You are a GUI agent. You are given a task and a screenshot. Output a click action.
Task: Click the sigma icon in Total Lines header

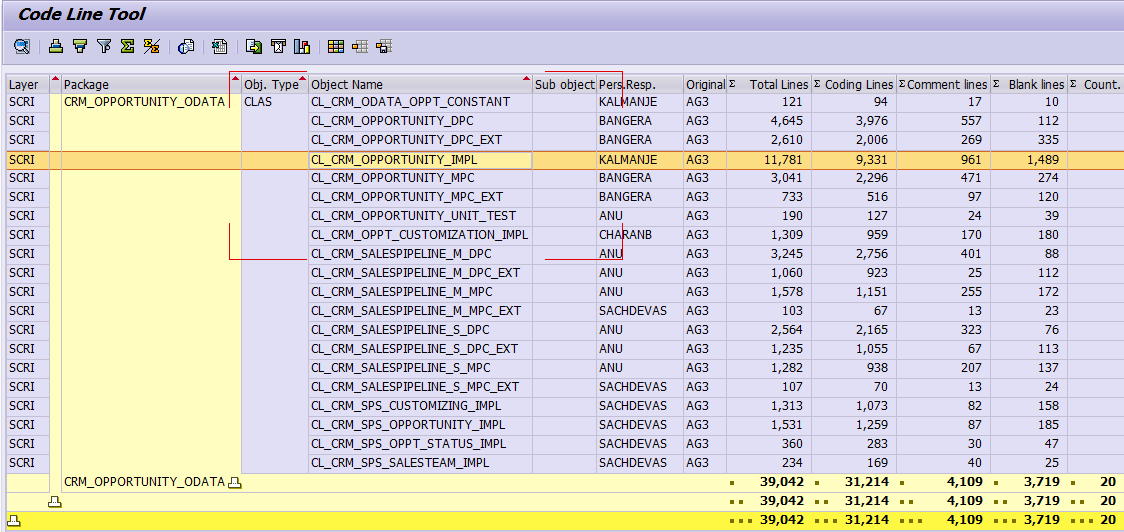pos(732,84)
